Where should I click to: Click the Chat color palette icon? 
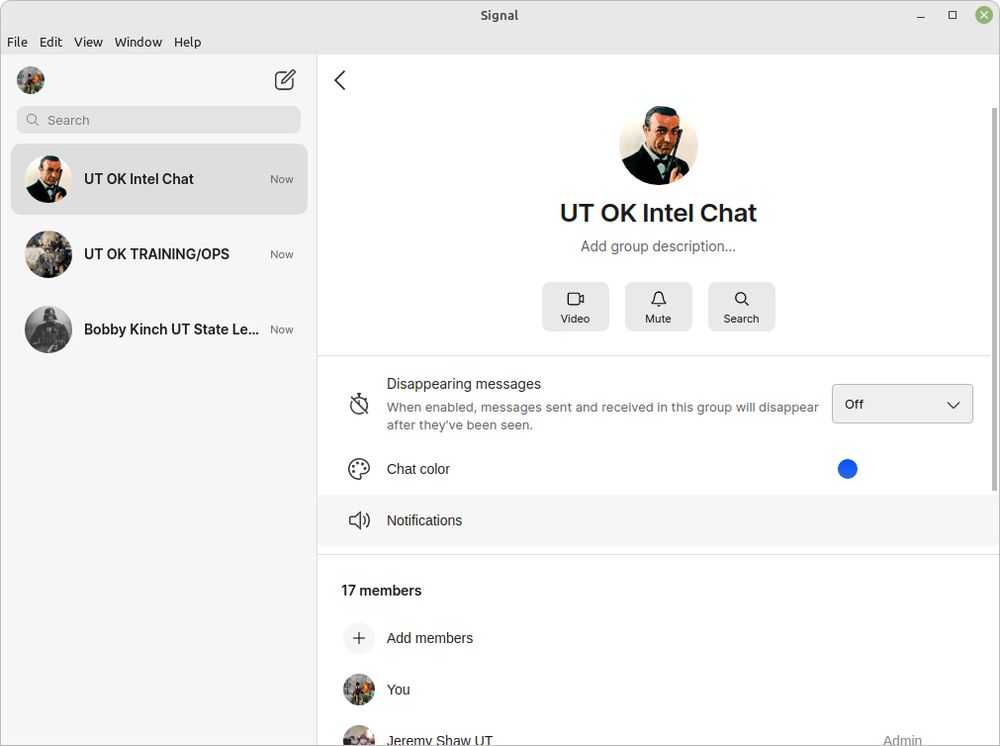click(359, 469)
